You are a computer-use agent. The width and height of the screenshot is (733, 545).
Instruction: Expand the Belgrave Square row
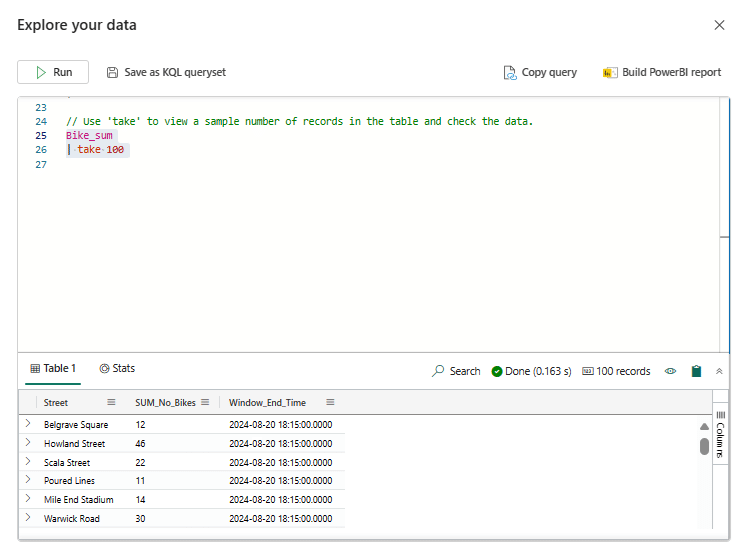28,423
